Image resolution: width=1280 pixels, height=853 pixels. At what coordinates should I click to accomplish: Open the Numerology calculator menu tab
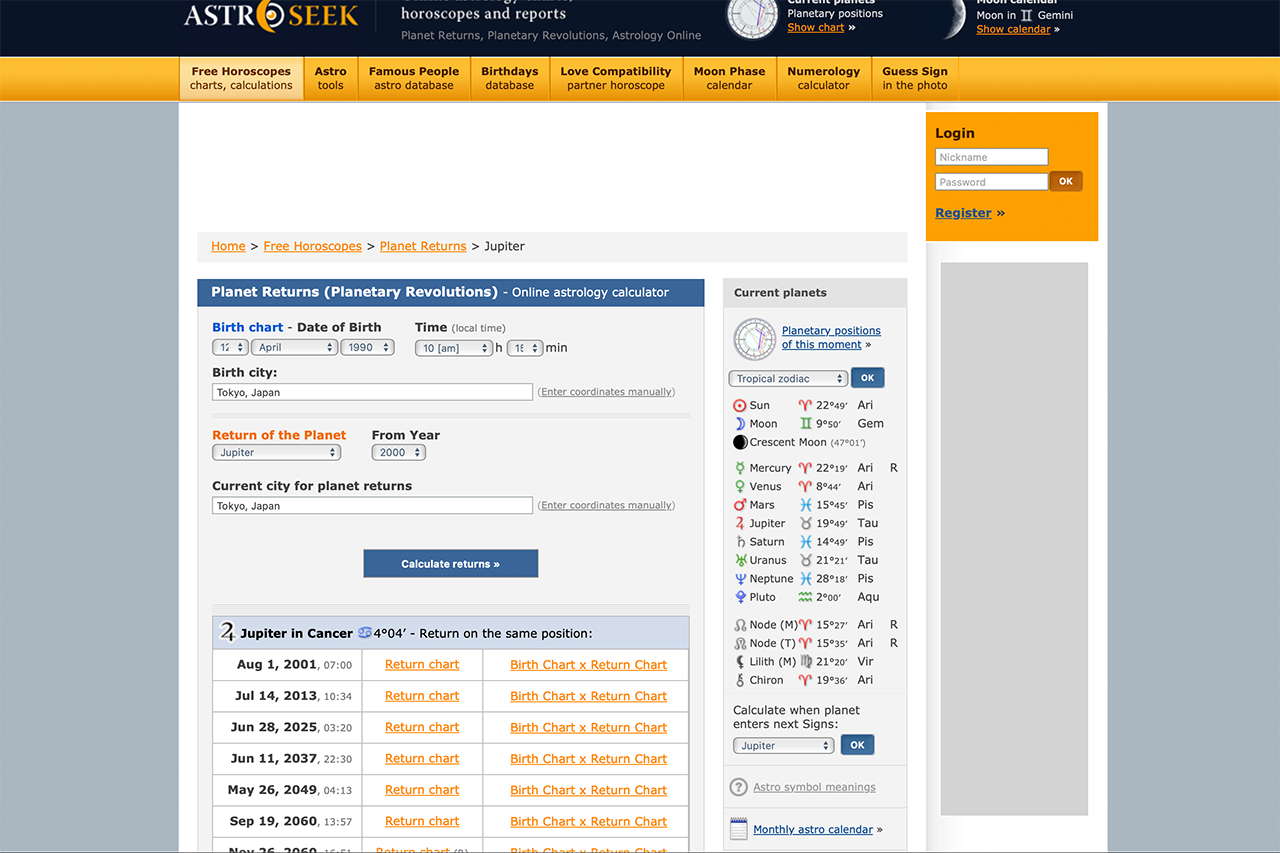(823, 78)
